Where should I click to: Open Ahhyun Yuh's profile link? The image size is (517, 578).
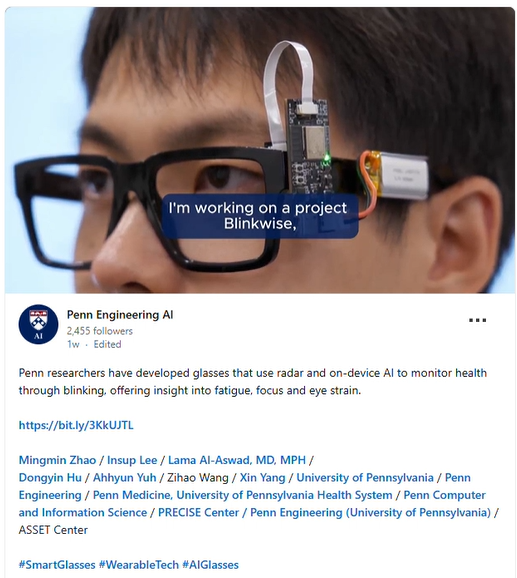tap(125, 477)
